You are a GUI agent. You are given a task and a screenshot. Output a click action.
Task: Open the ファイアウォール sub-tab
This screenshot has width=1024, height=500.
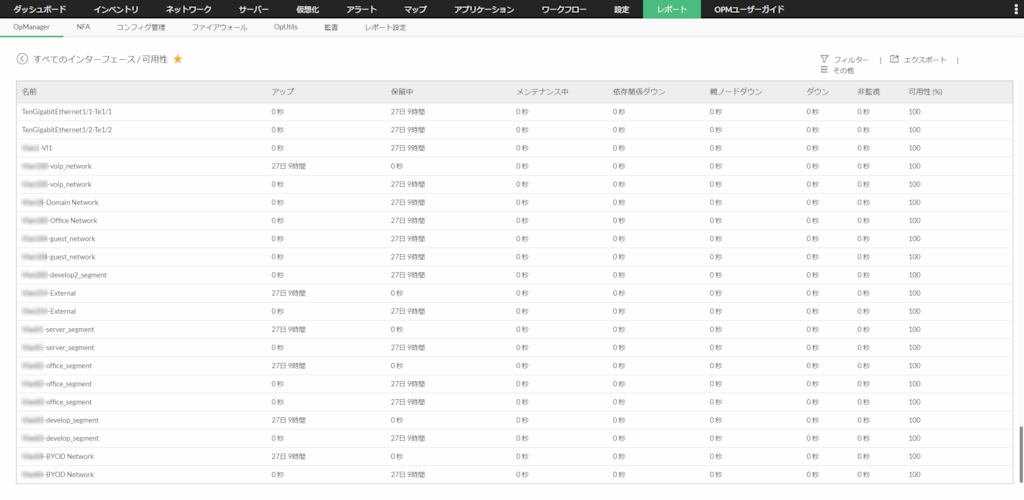click(219, 27)
